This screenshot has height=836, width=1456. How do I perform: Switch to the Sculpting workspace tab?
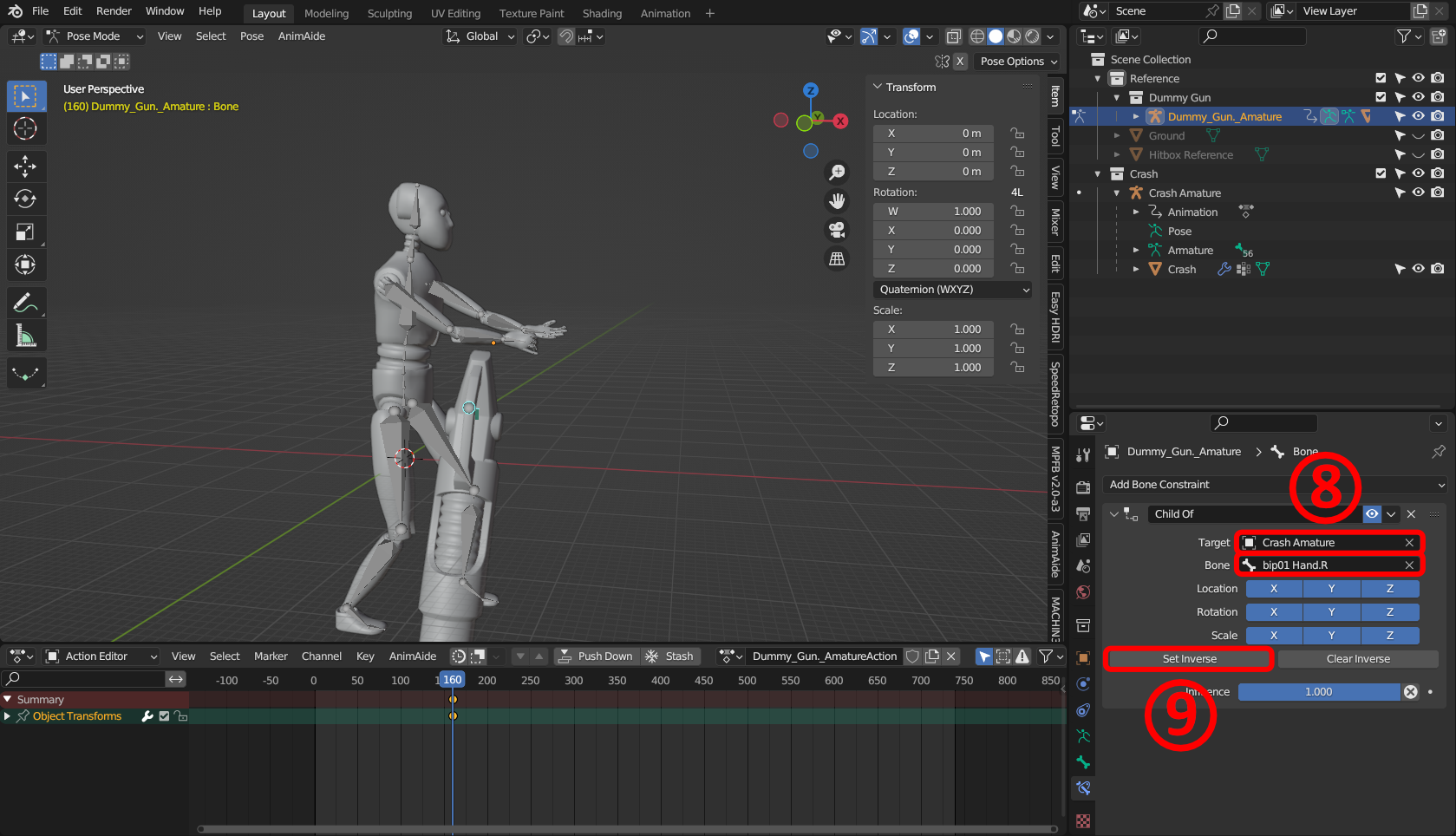(389, 14)
